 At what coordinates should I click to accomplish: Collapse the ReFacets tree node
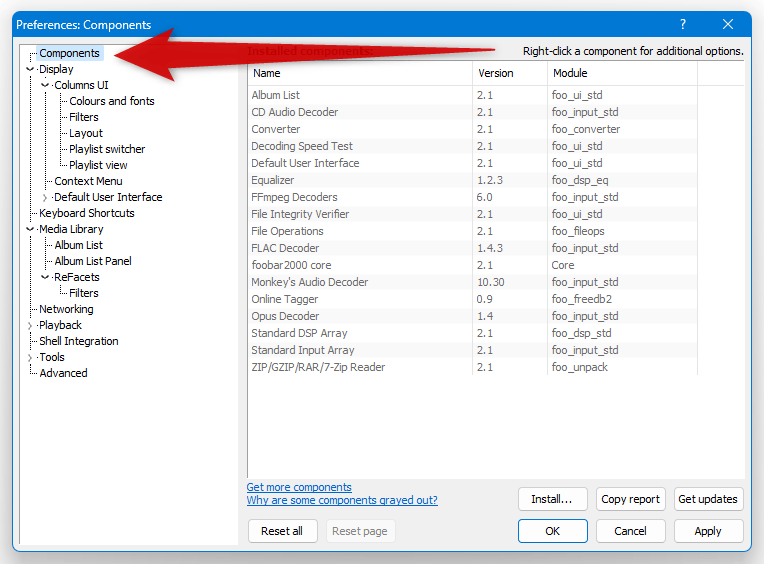point(45,277)
